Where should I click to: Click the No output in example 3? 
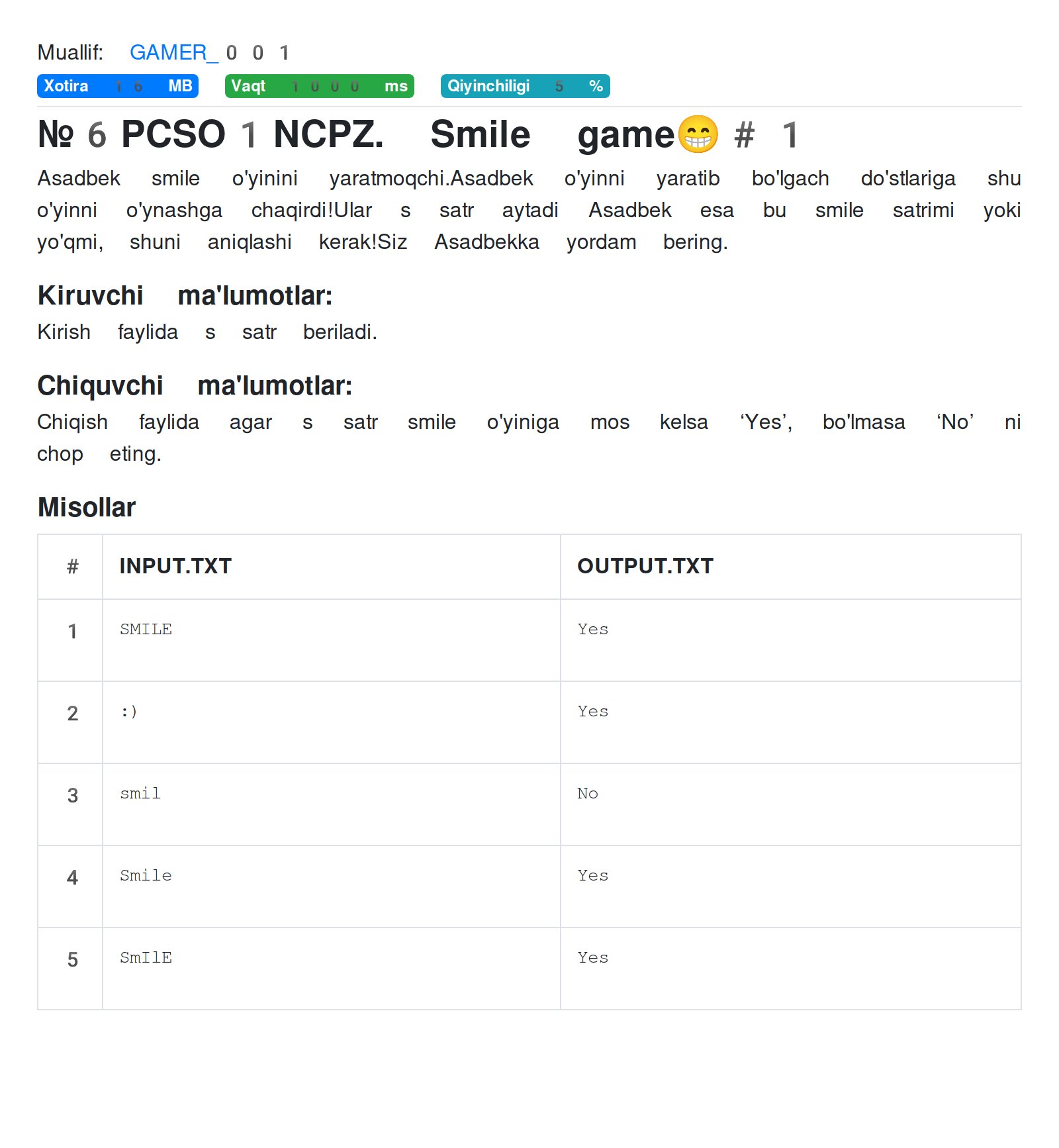click(x=588, y=793)
